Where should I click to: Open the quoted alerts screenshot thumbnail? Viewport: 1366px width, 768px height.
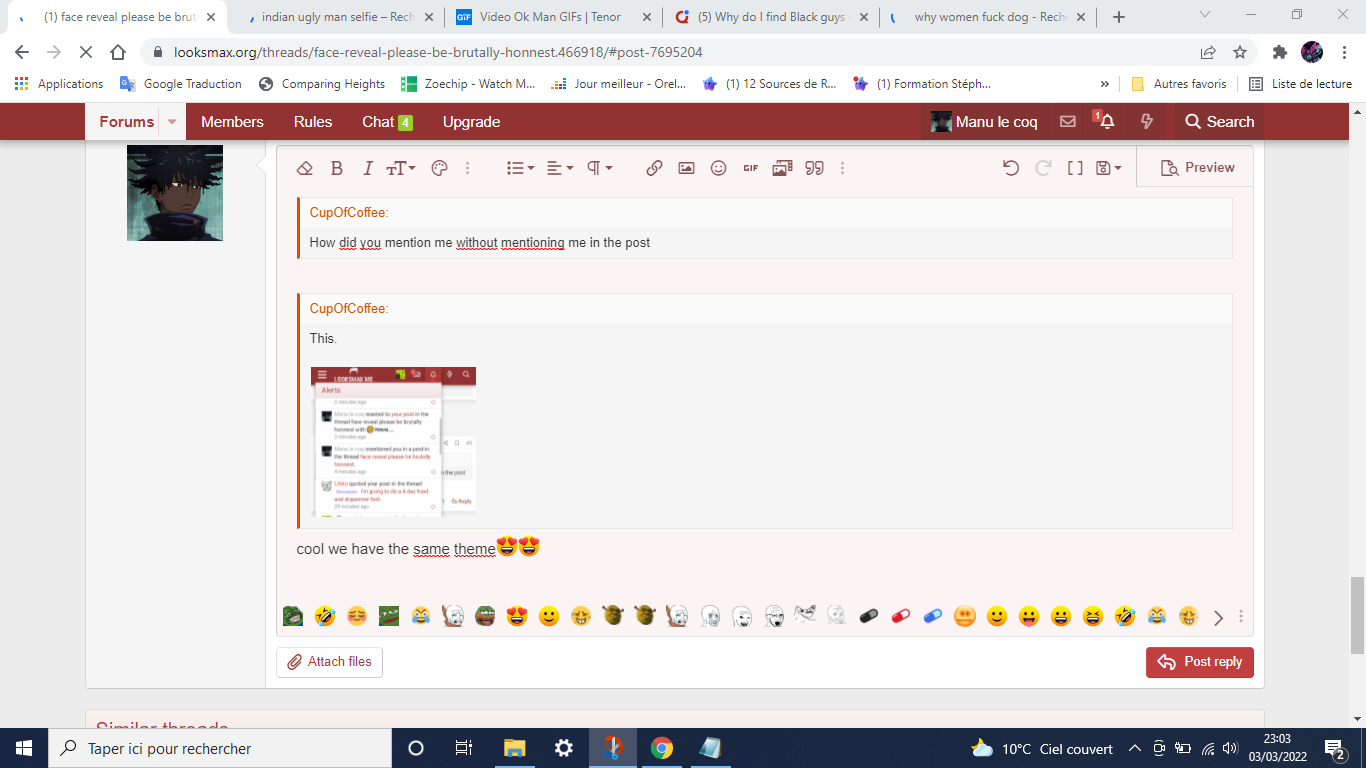393,441
